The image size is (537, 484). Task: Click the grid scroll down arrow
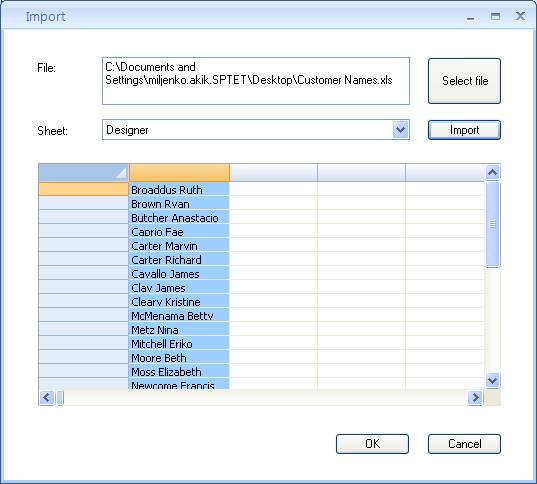492,380
